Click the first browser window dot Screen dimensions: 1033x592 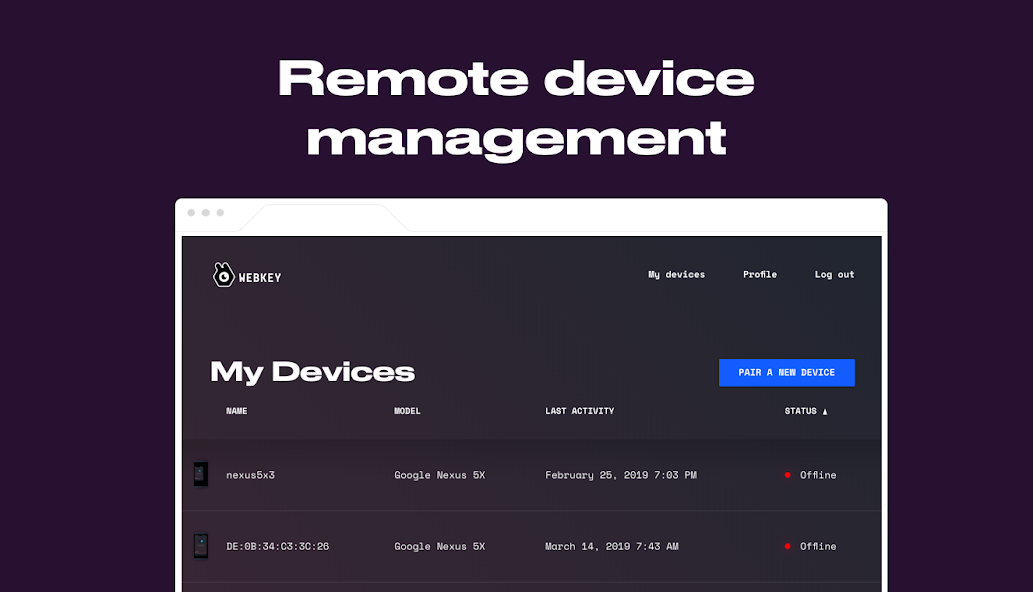pos(191,213)
